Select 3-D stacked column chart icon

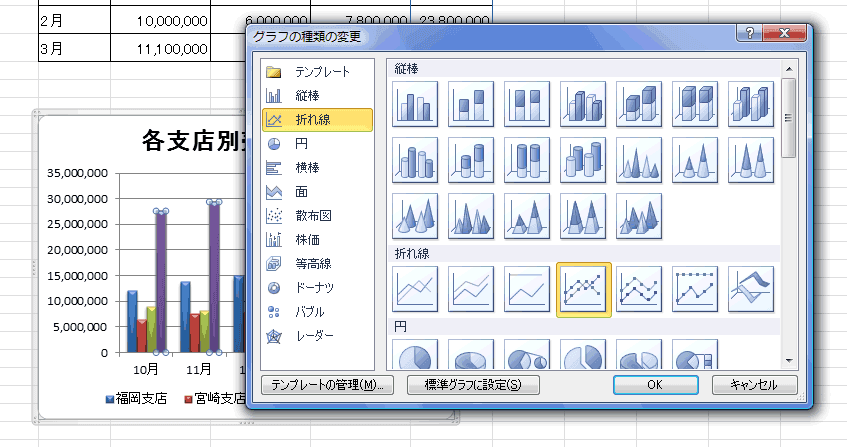coord(639,104)
